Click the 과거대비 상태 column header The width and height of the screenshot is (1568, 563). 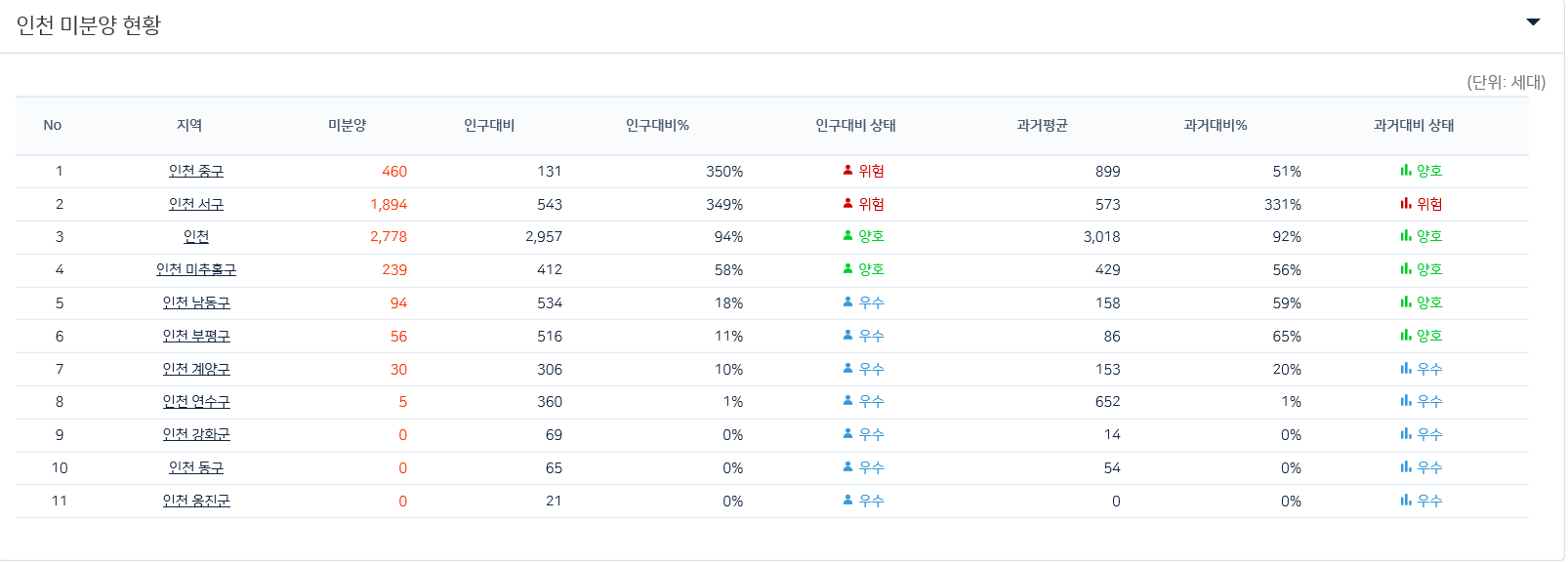click(1414, 125)
